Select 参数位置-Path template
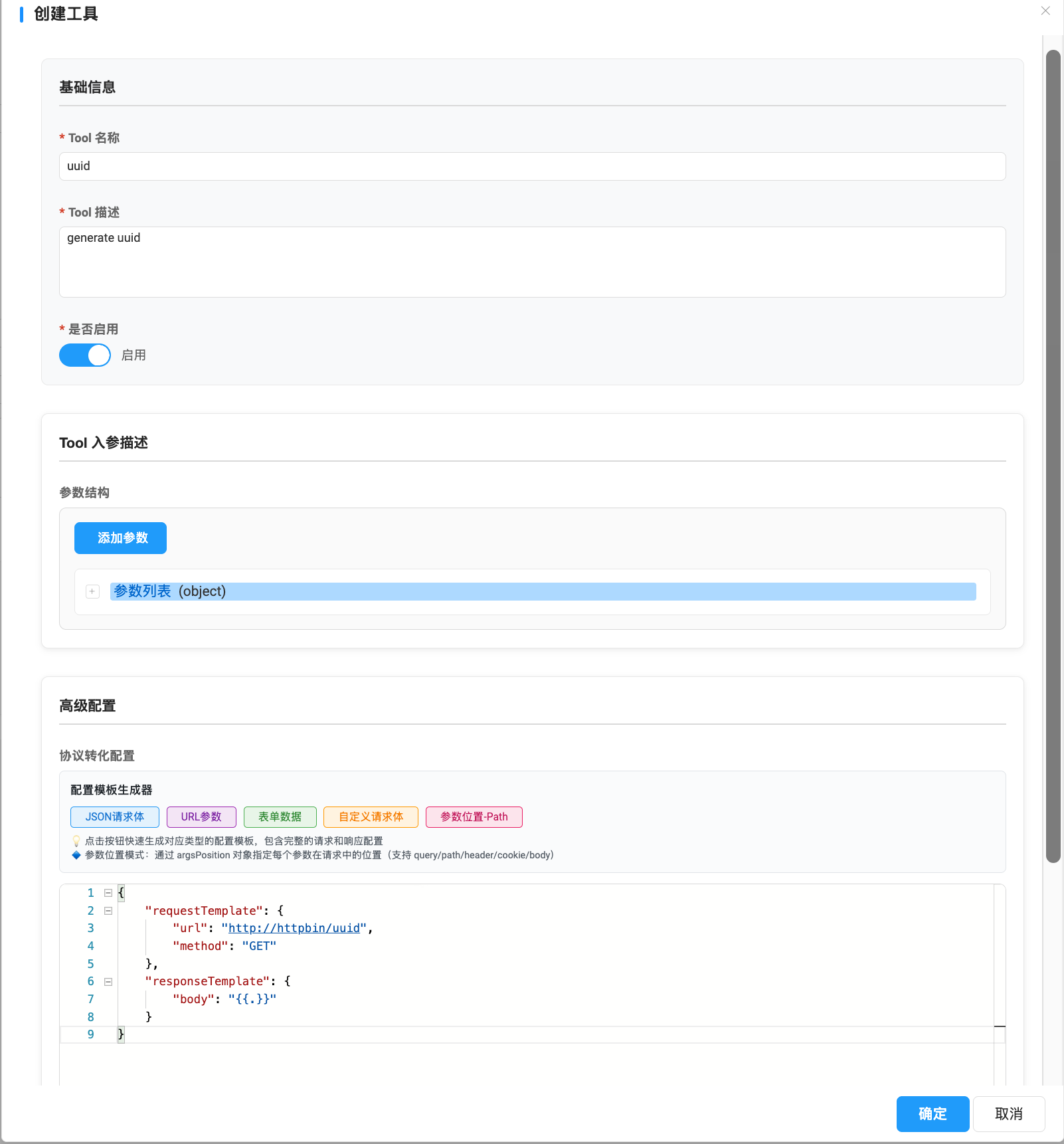Image resolution: width=1064 pixels, height=1144 pixels. pyautogui.click(x=474, y=817)
